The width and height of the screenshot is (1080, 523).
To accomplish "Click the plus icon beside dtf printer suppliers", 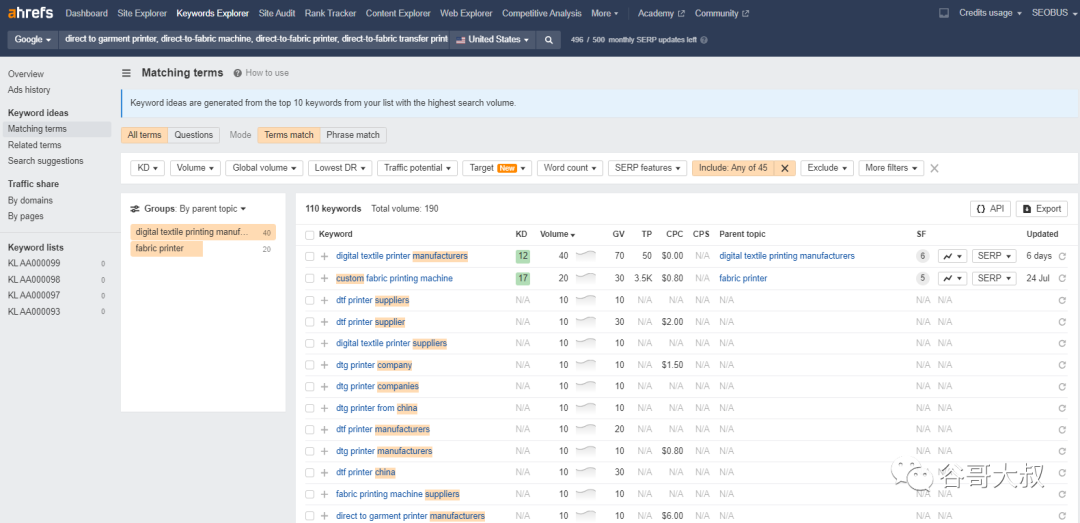I will [x=324, y=300].
